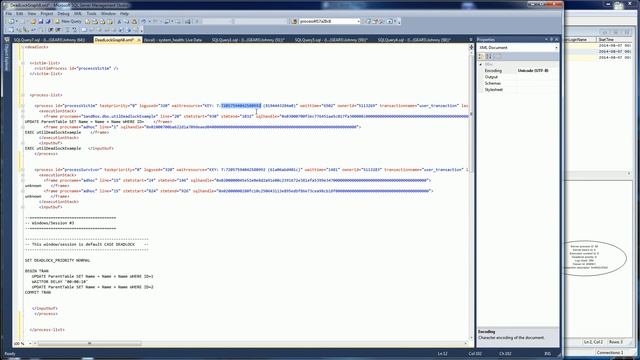Click the find icon left of the combo box
The width and height of the screenshot is (640, 360).
[294, 21]
